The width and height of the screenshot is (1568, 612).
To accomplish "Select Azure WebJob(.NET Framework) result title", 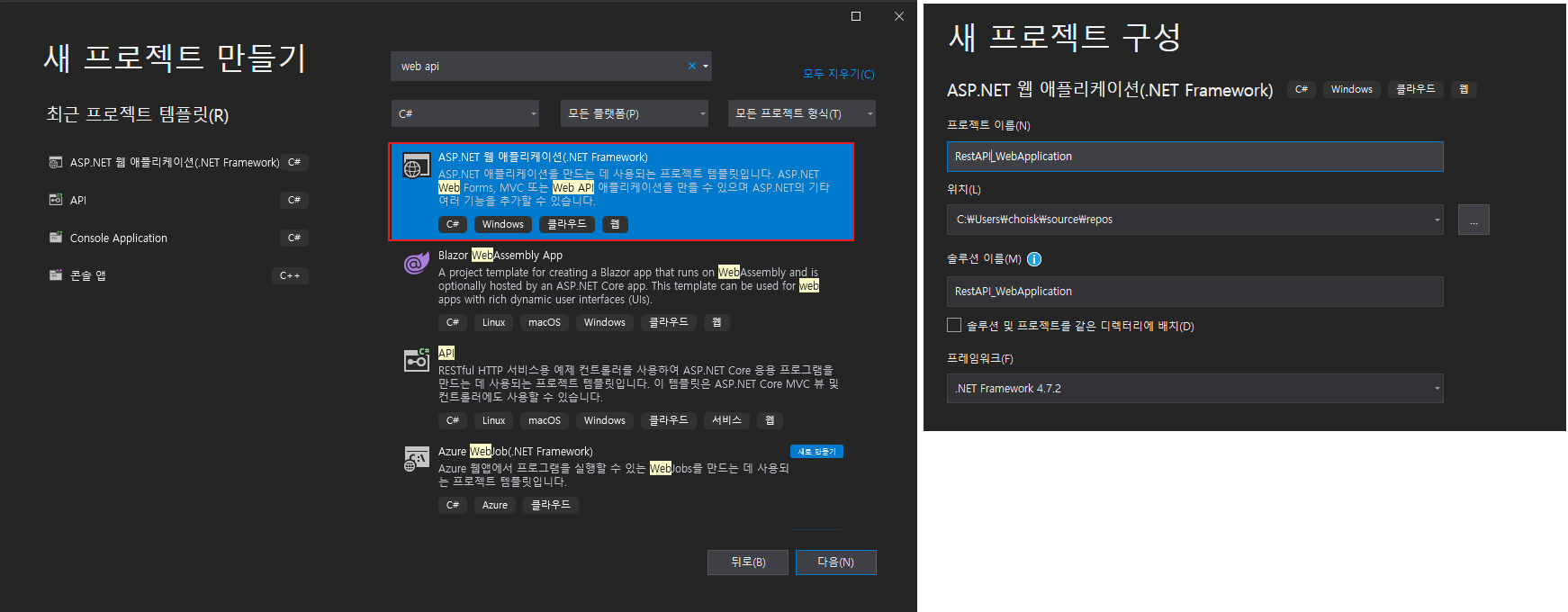I will pos(516,452).
